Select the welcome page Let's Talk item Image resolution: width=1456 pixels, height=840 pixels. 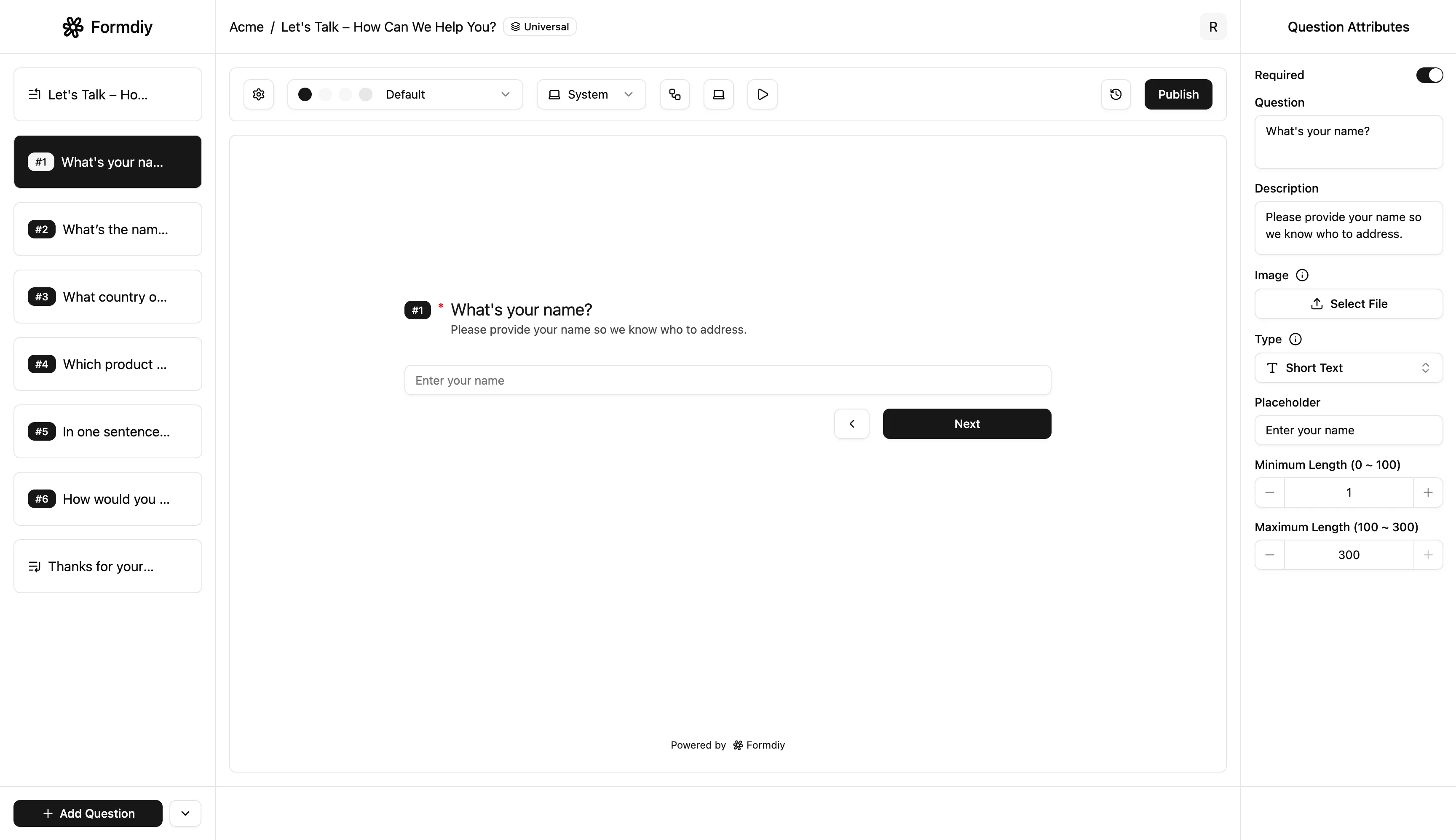point(108,95)
